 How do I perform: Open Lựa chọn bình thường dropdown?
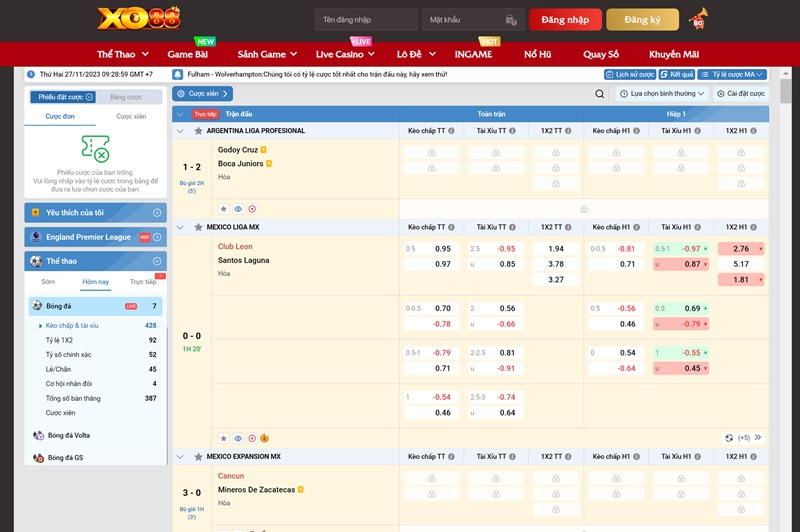point(662,94)
